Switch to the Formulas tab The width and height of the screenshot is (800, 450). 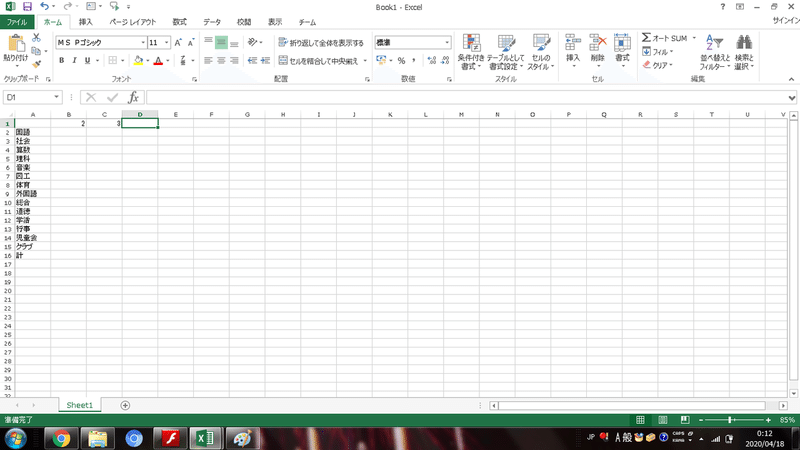click(180, 22)
